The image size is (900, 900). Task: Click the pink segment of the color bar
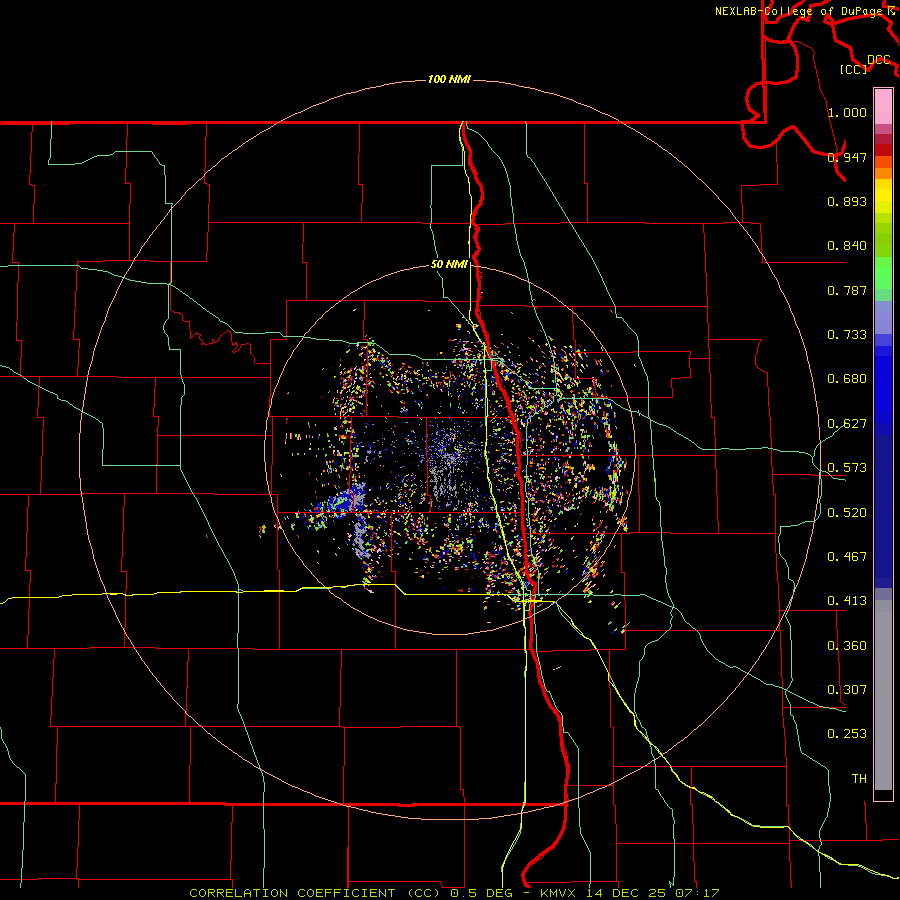(x=883, y=106)
